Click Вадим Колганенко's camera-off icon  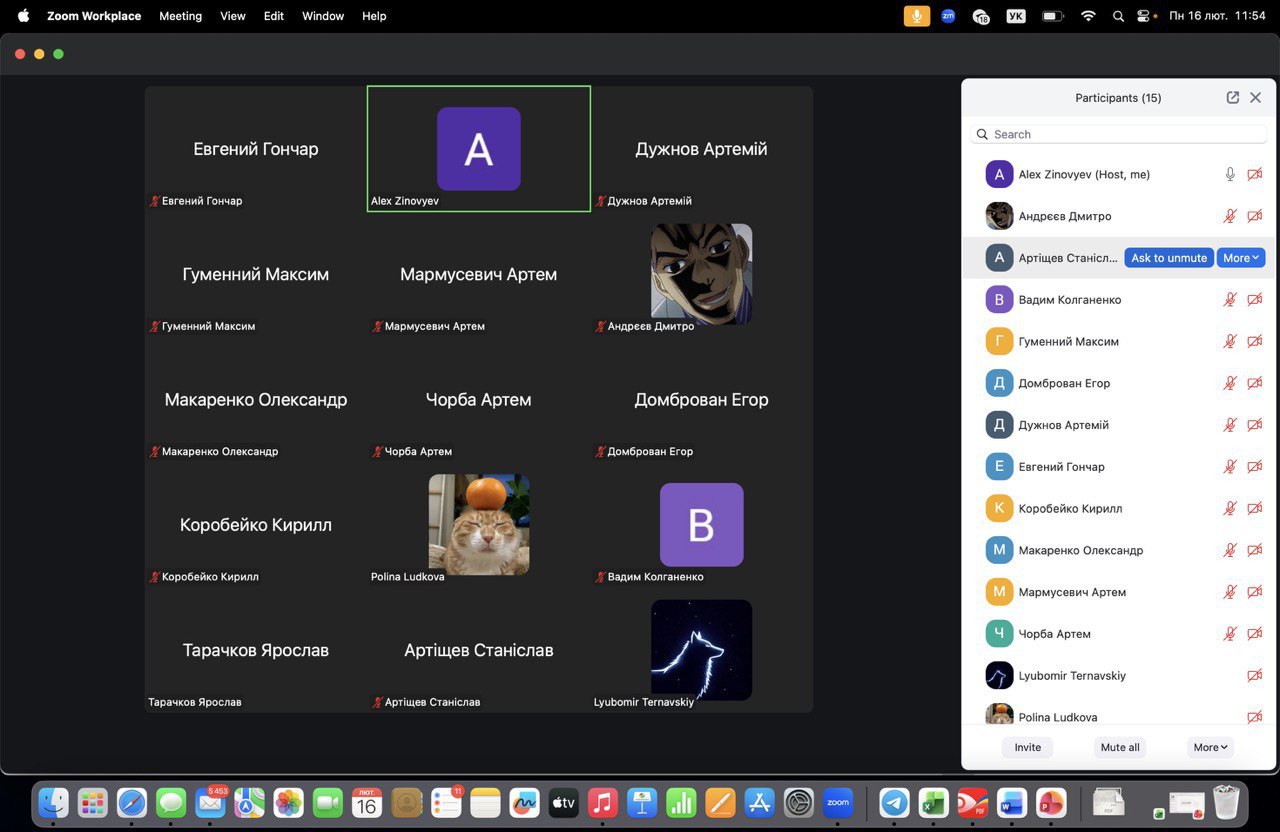pyautogui.click(x=1254, y=300)
